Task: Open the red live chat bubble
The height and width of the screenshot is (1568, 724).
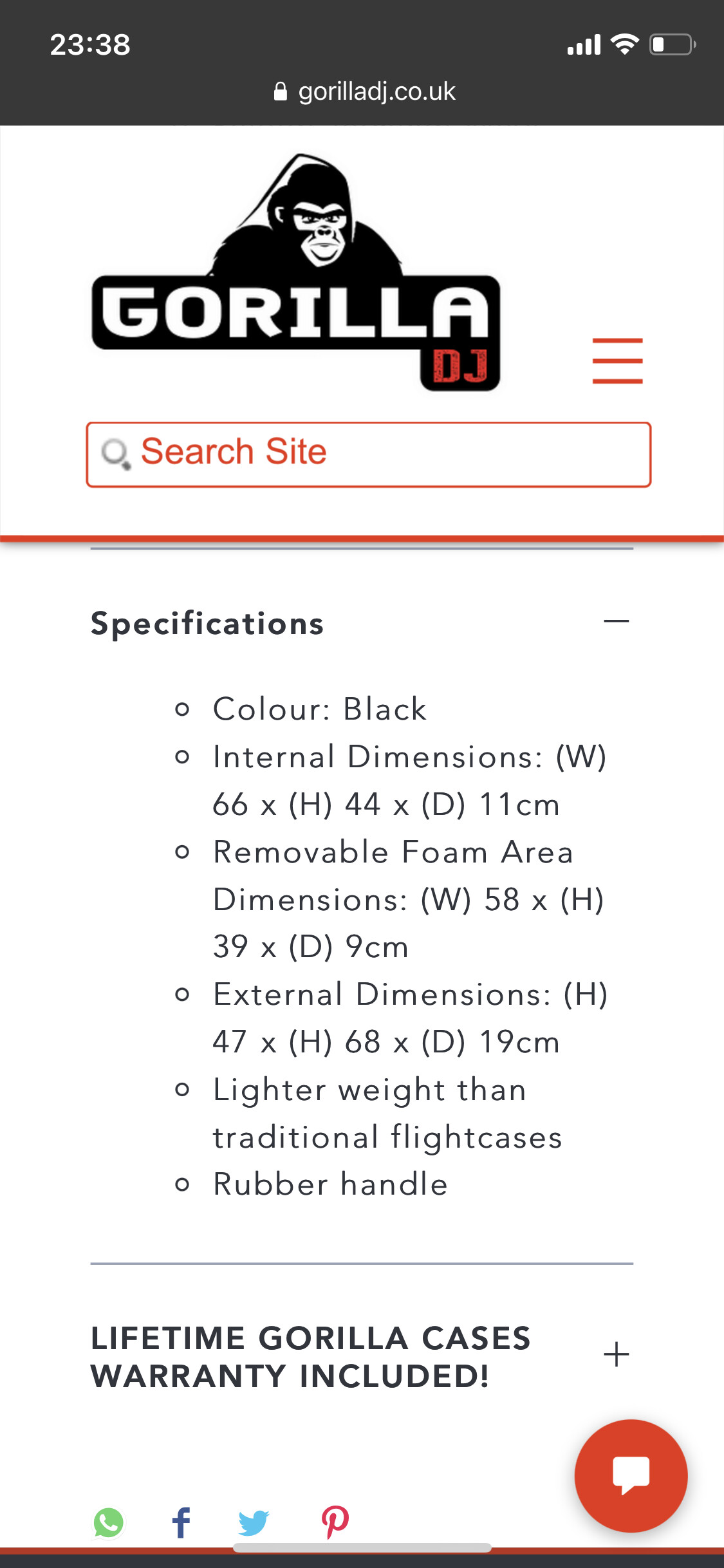Action: coord(631,1475)
